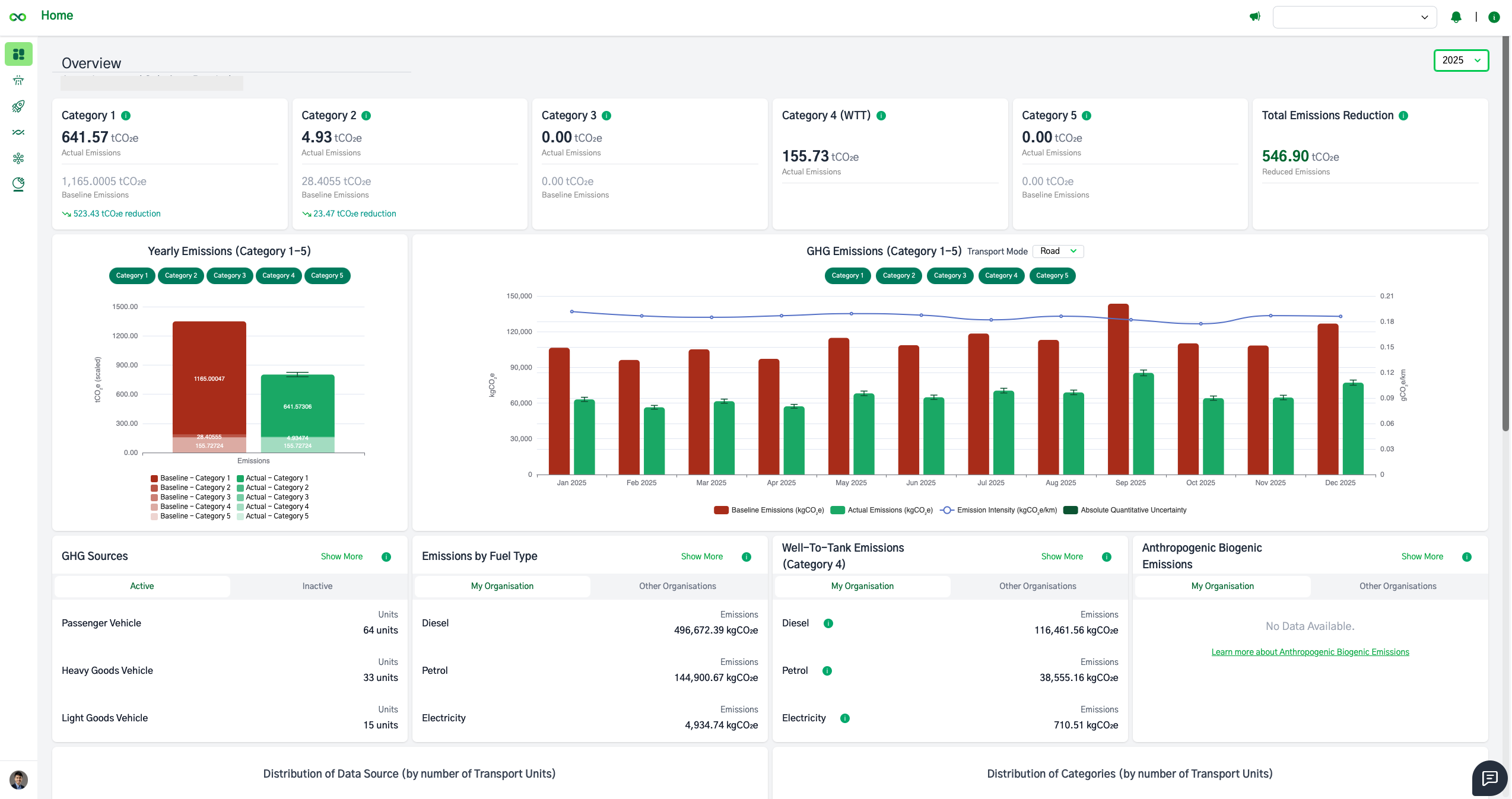Open the notifications bell
The height and width of the screenshot is (799, 1512).
pos(1456,17)
